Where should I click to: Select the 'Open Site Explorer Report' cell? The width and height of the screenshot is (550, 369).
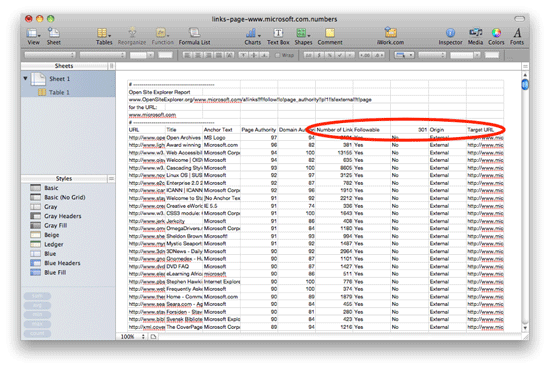pyautogui.click(x=165, y=92)
